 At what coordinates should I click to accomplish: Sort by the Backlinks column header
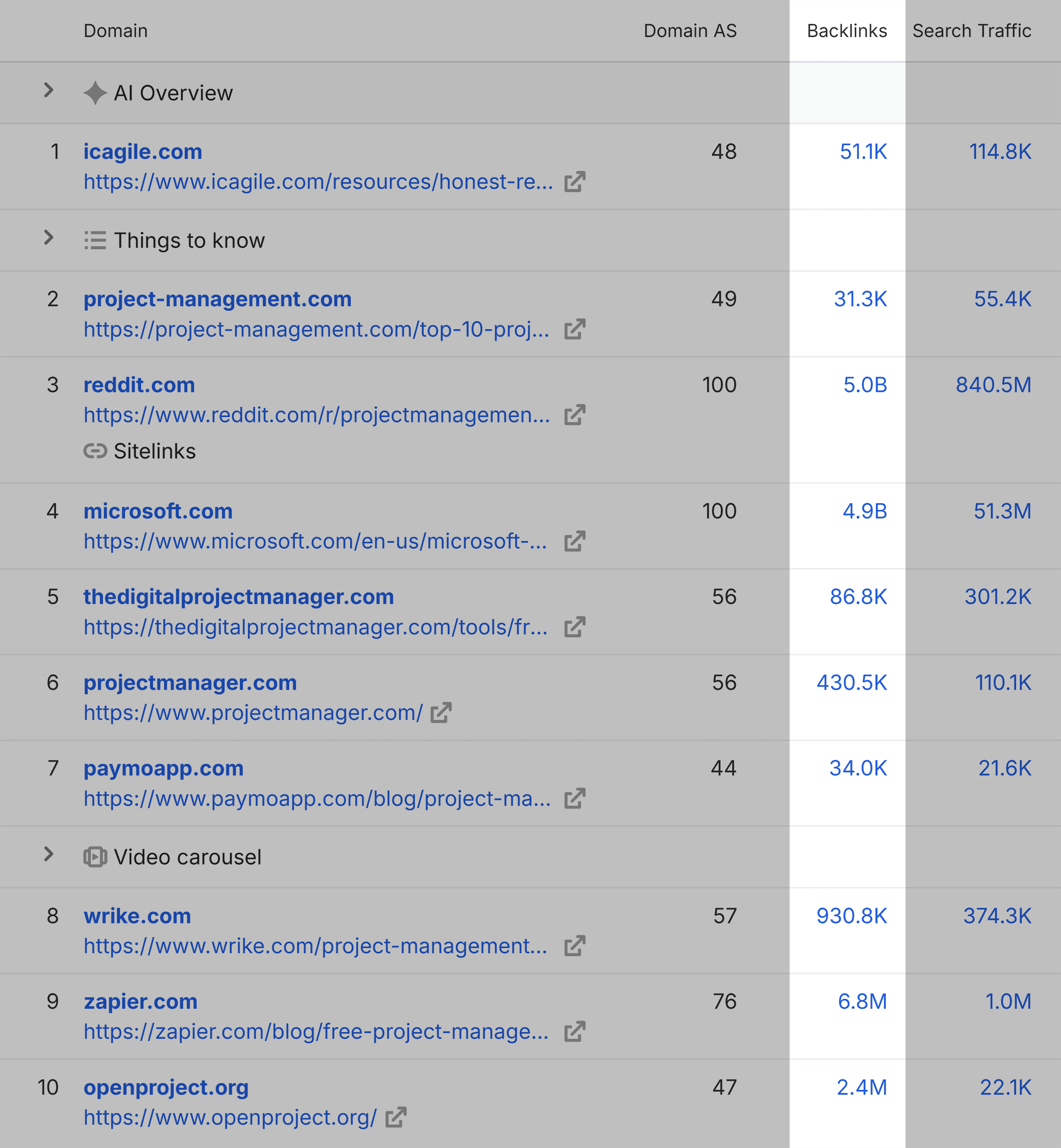tap(847, 31)
